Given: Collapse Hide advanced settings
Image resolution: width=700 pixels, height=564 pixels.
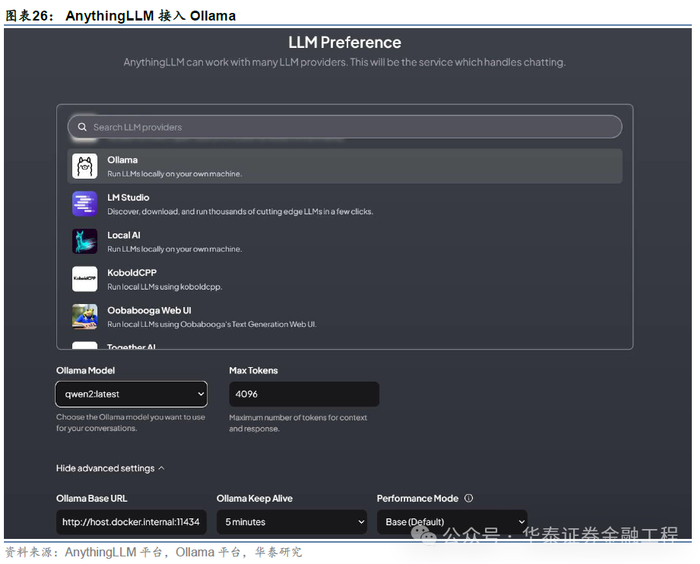Looking at the screenshot, I should (110, 468).
